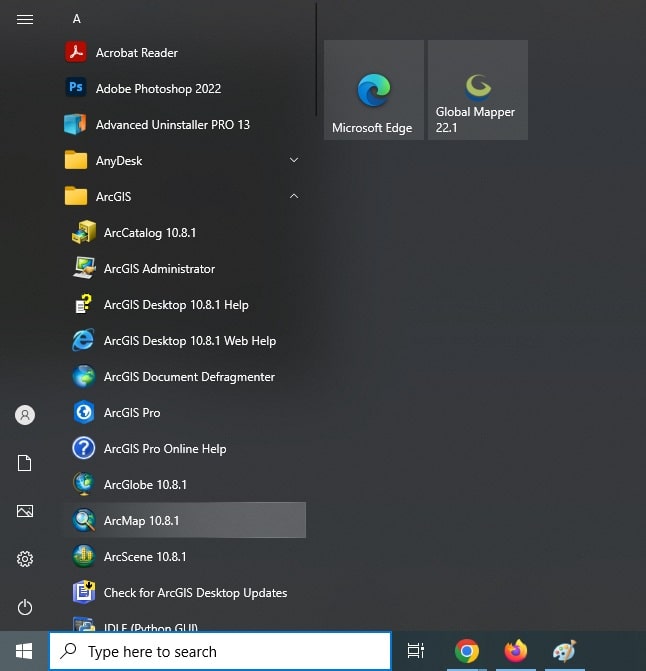Click 'Check for ArcGIS Desktop Updates' text

coord(196,593)
